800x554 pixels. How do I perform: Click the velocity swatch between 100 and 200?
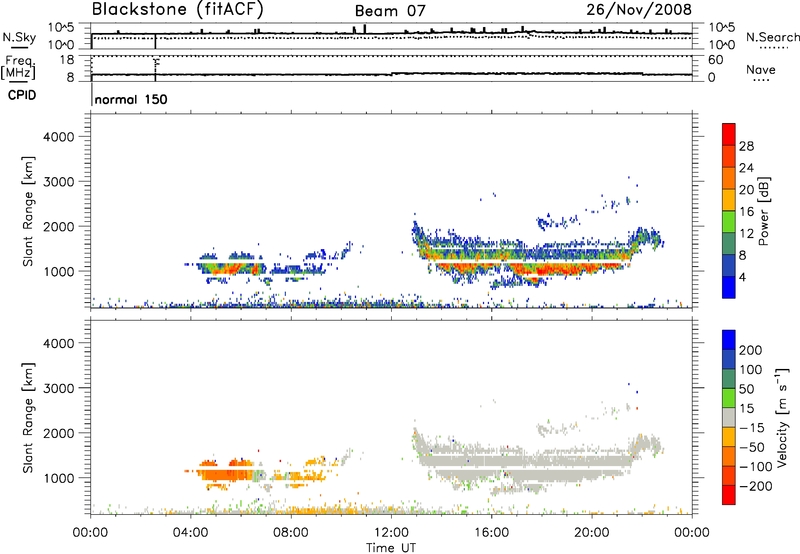(729, 360)
